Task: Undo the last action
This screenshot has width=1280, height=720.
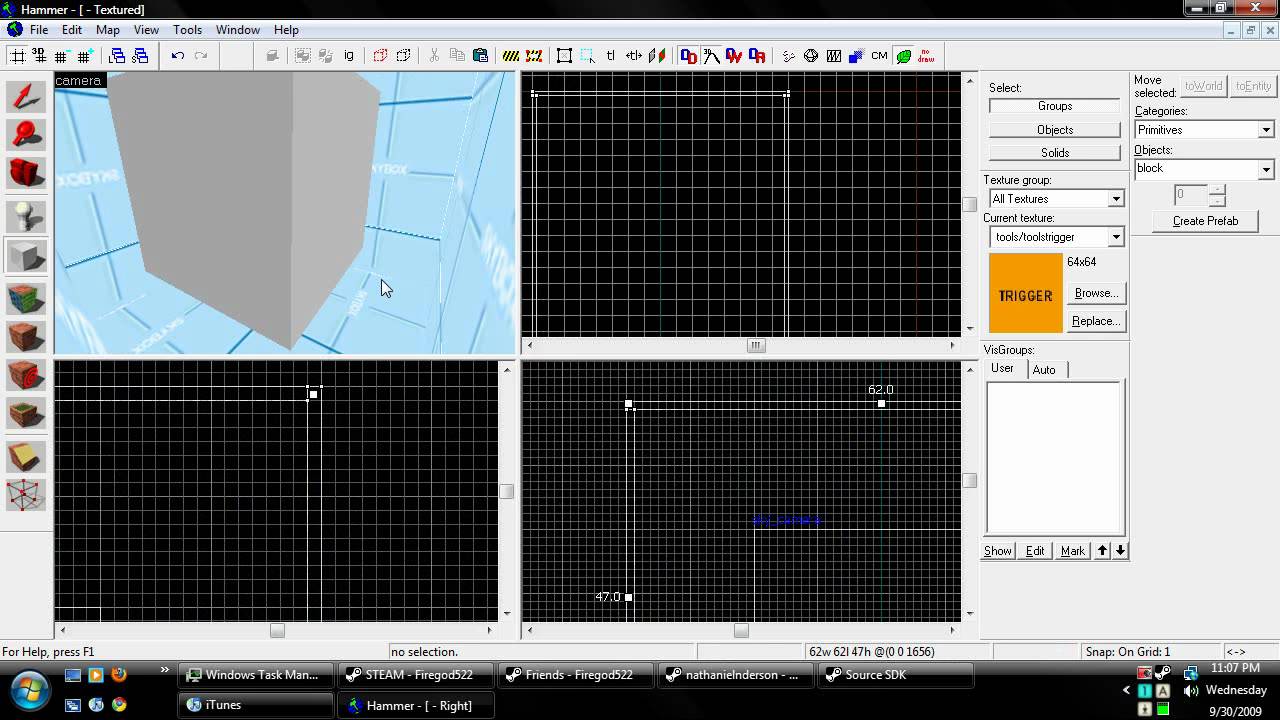Action: pyautogui.click(x=178, y=56)
